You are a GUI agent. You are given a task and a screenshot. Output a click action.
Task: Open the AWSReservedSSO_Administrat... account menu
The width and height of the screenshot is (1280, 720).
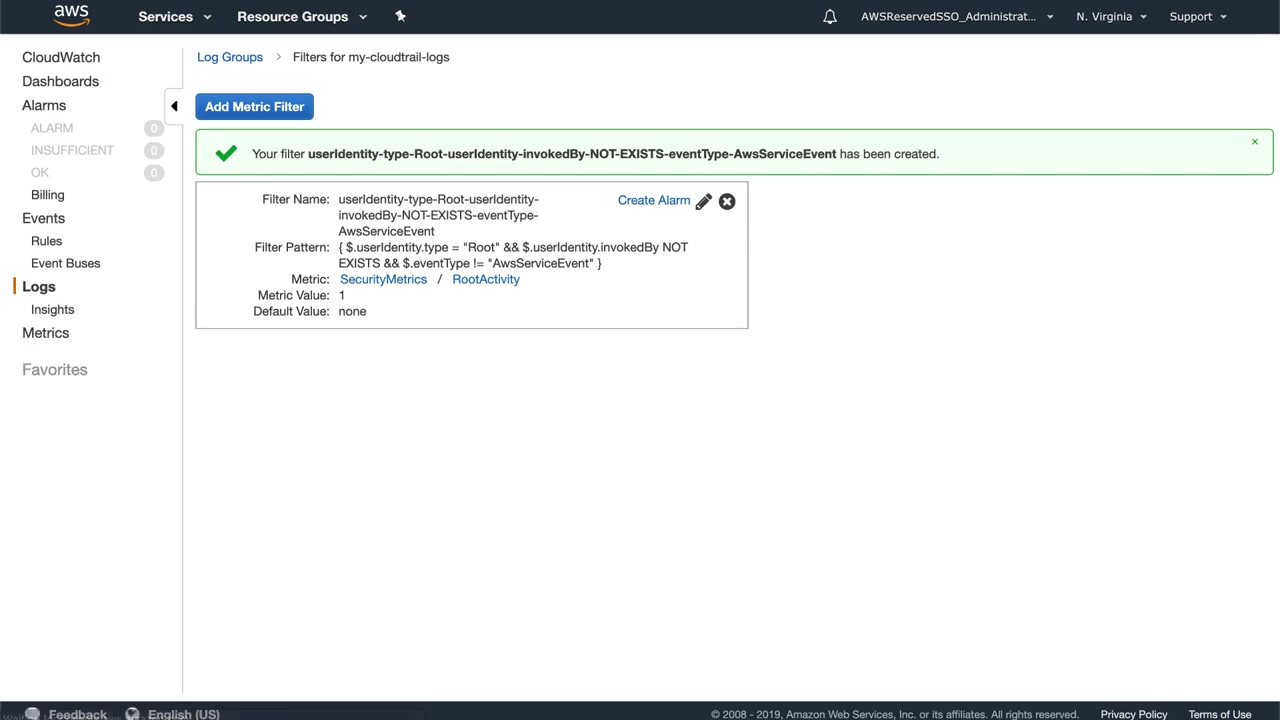click(957, 16)
